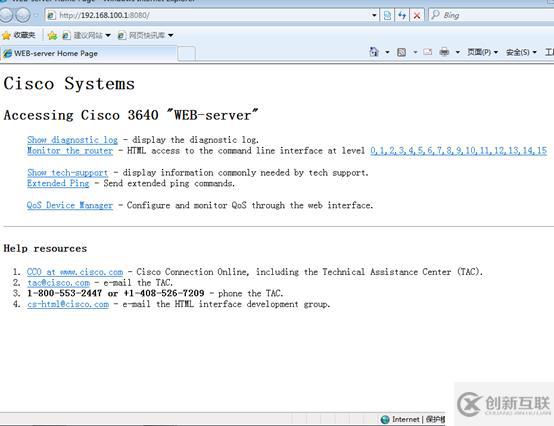Image resolution: width=554 pixels, height=426 pixels.
Task: Add to Favorites bar via star-arrow icon
Action: click(x=52, y=35)
